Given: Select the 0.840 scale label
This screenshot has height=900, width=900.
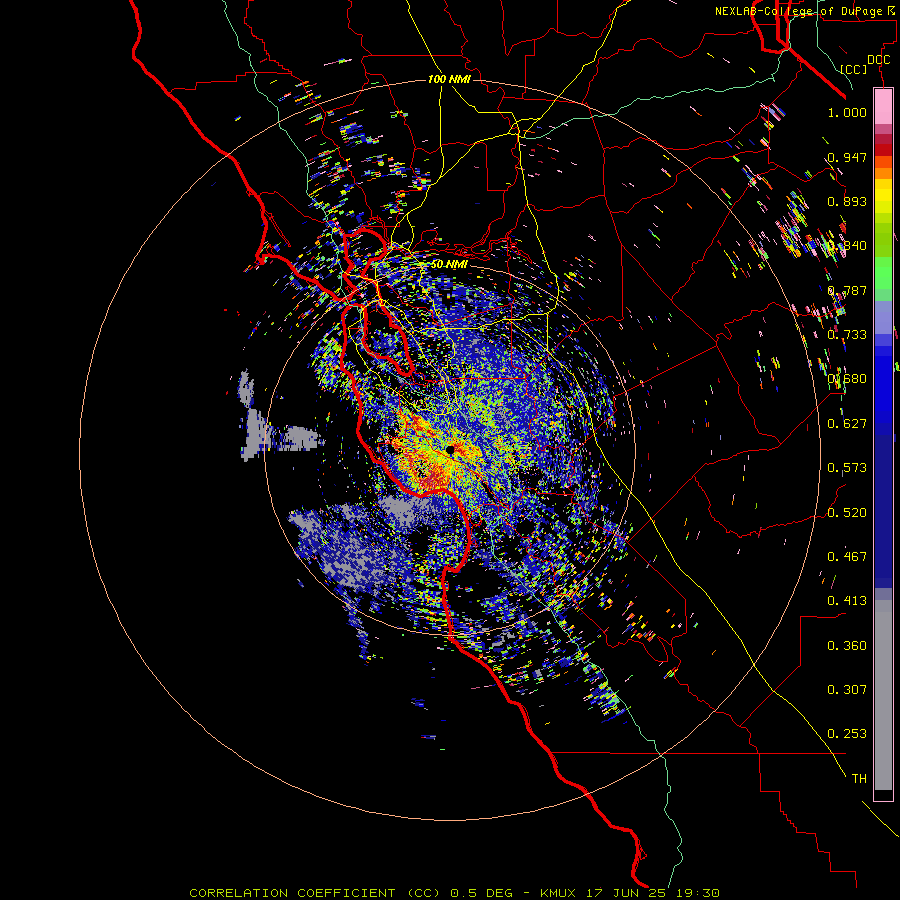Looking at the screenshot, I should pos(847,246).
